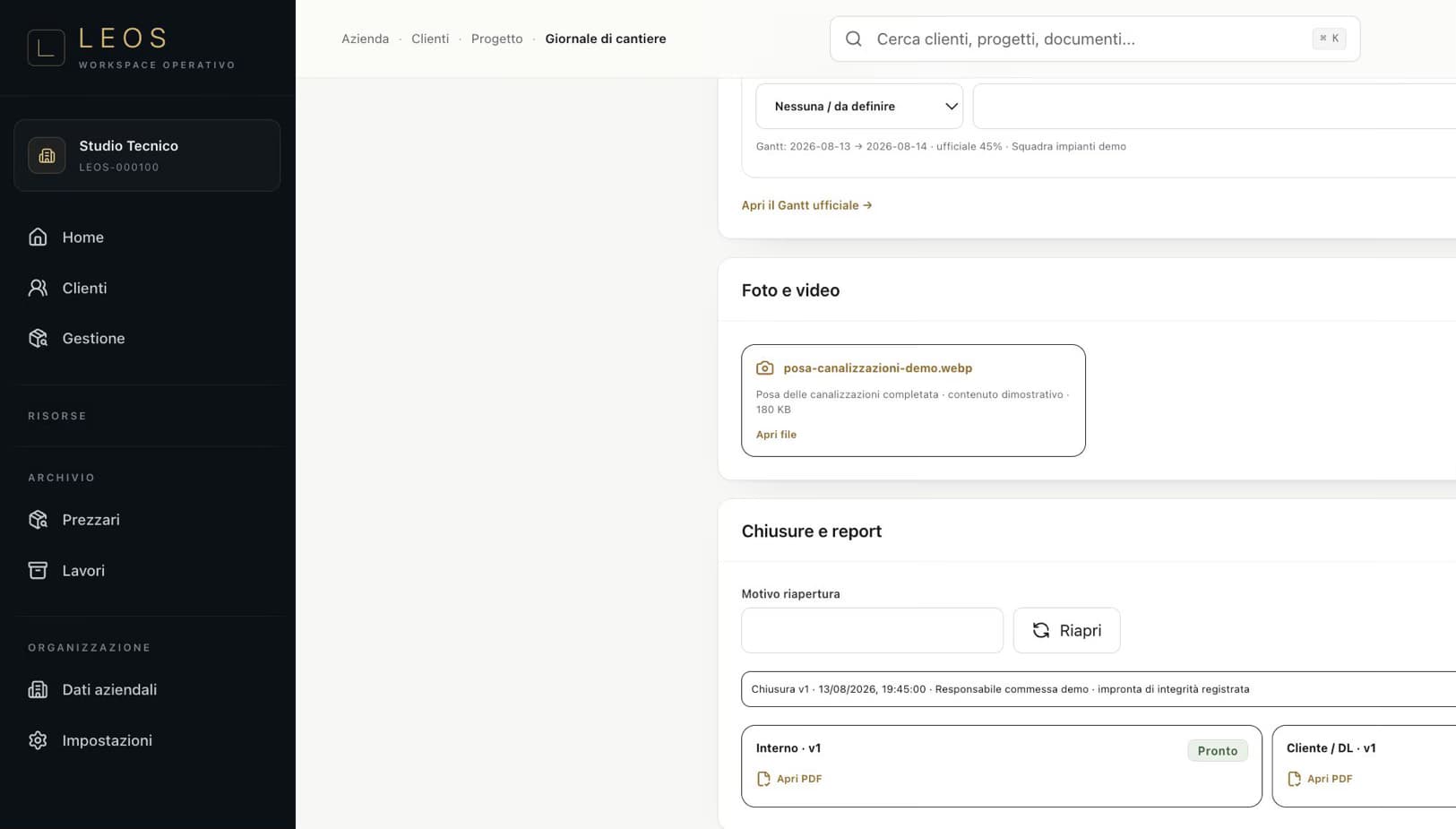Open the Nessuna / da definire dropdown
1456x829 pixels.
(859, 106)
